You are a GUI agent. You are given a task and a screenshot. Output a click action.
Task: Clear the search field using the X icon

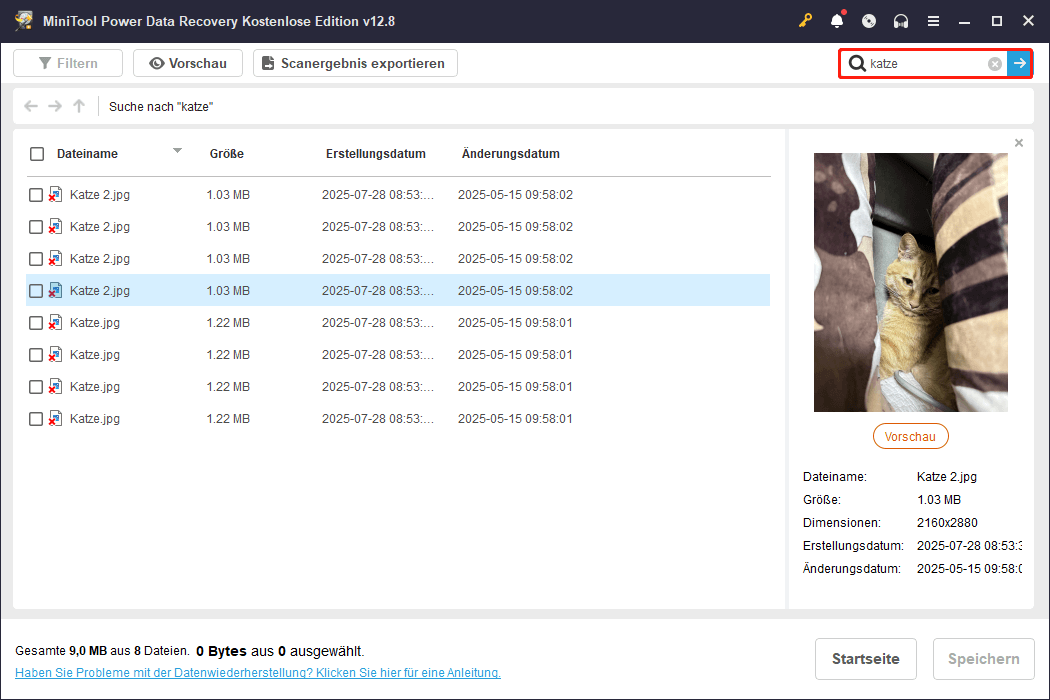tap(994, 63)
